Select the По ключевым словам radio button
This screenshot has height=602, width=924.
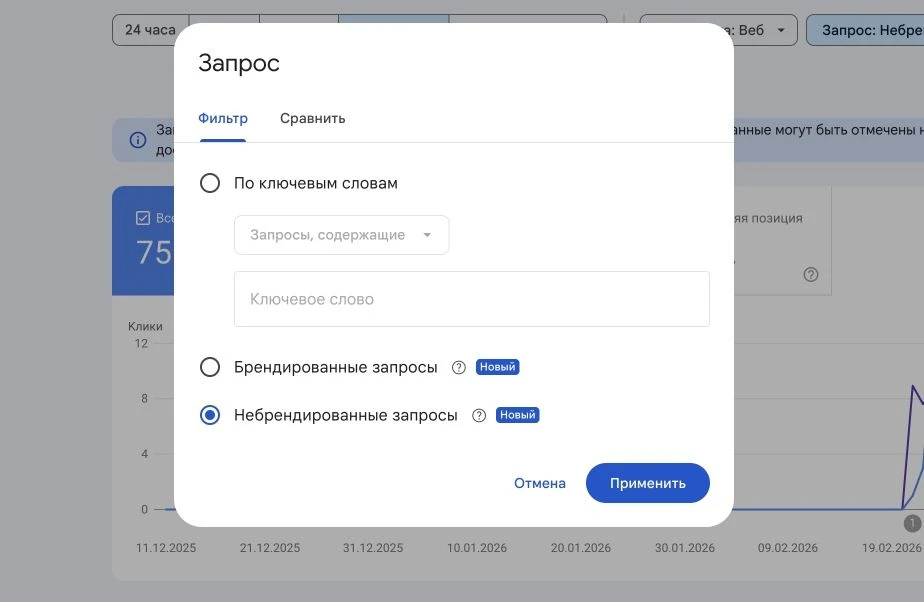pos(210,183)
